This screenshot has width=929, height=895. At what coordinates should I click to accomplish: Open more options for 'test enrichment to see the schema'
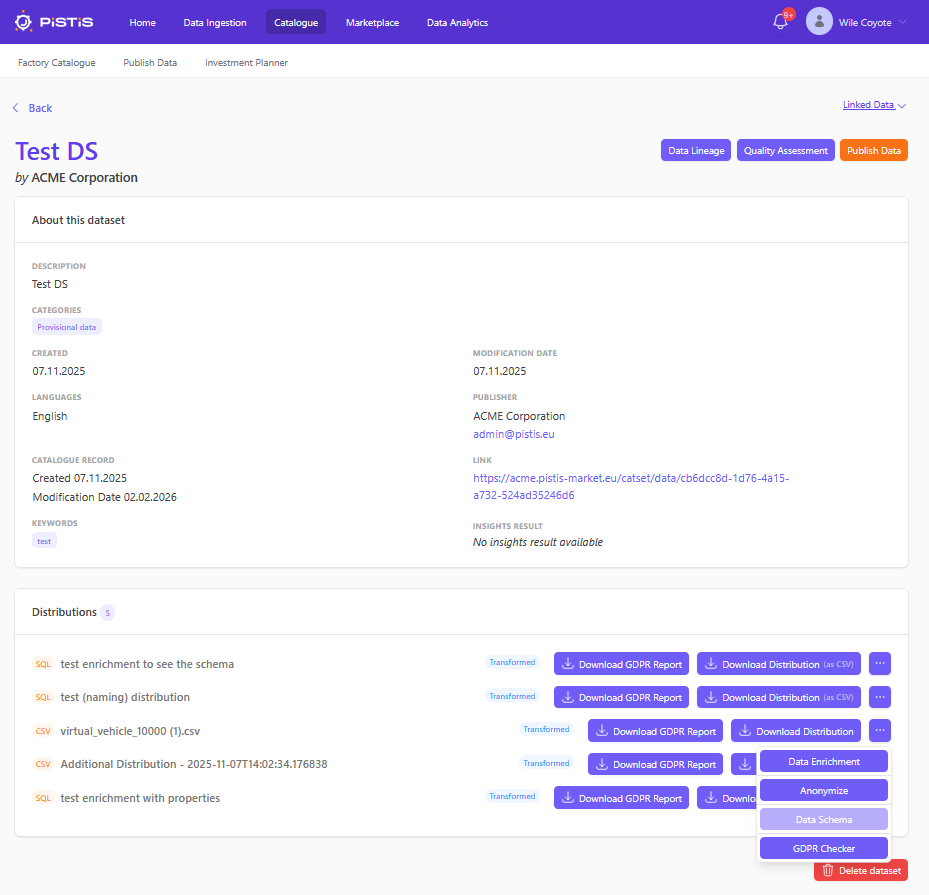tap(880, 663)
